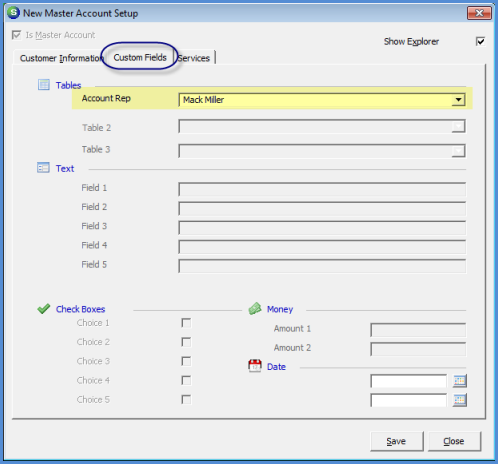Click the Close button
The width and height of the screenshot is (498, 464).
pyautogui.click(x=454, y=441)
